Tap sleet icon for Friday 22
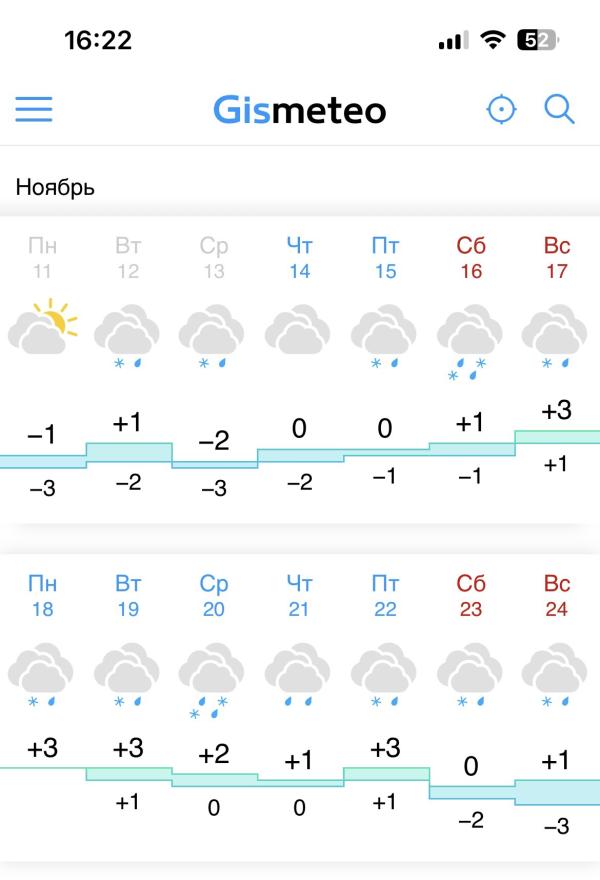 pyautogui.click(x=383, y=675)
